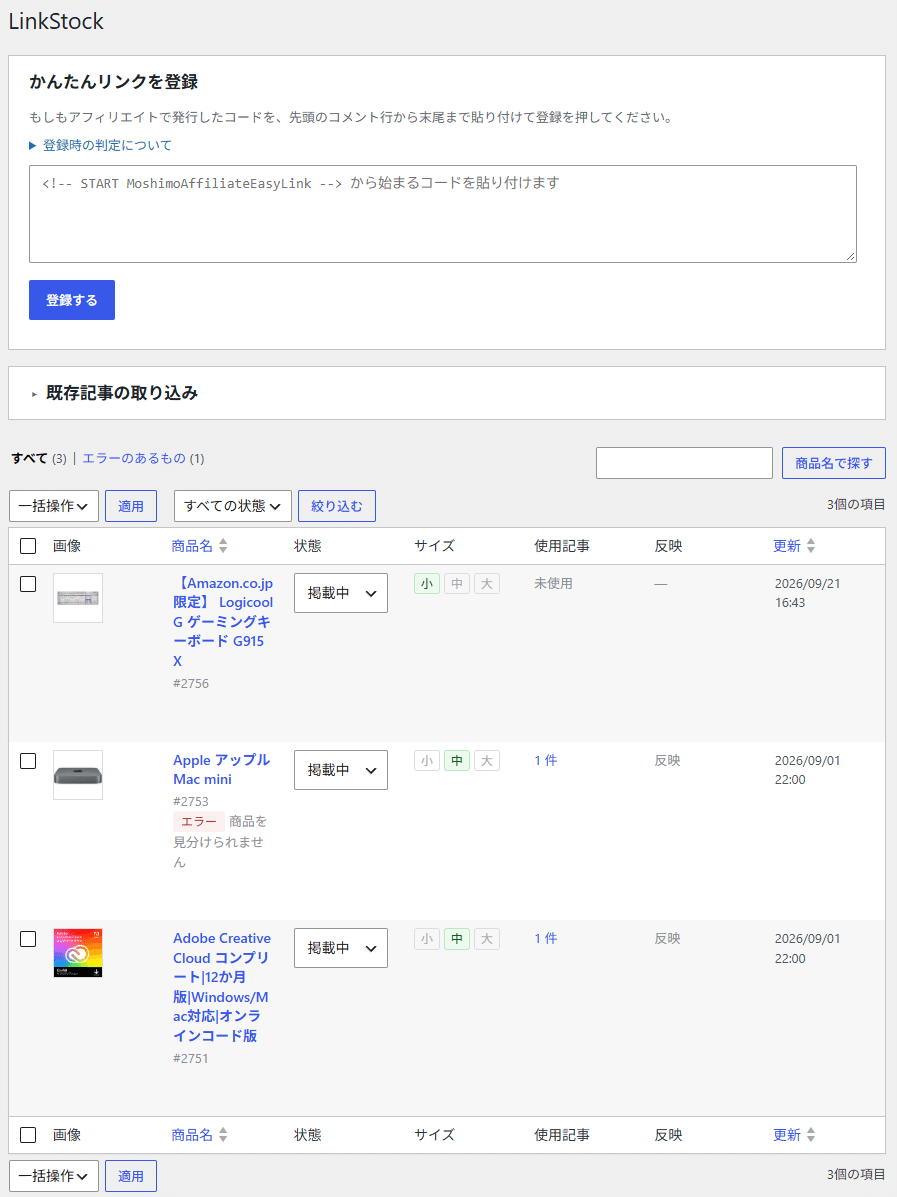This screenshot has height=1197, width=897.
Task: Select size 小 for Adobe row
Action: [x=427, y=939]
